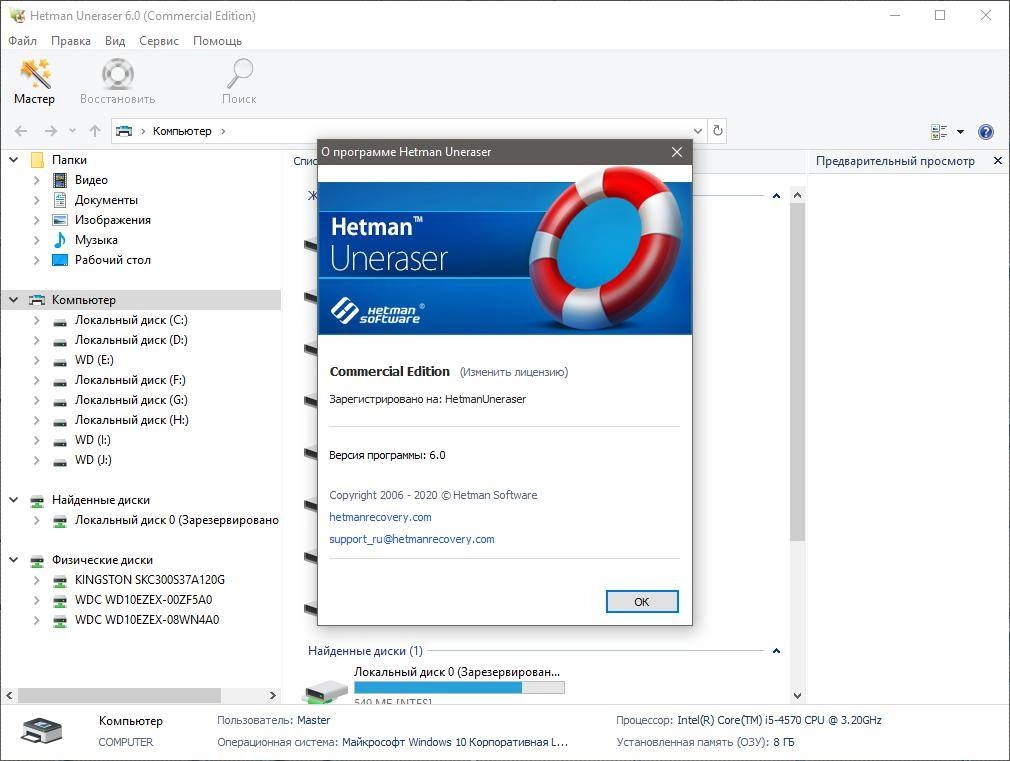Open the Файл menu
This screenshot has width=1010, height=761.
click(23, 41)
